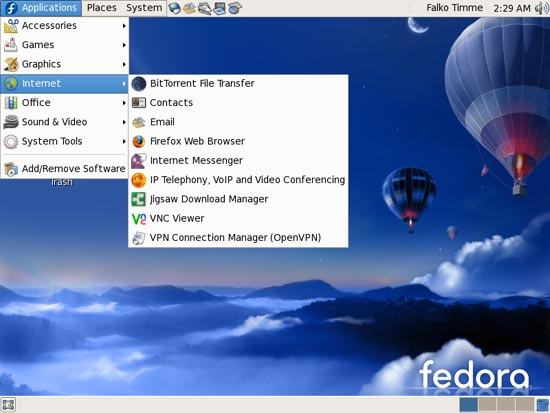550x413 pixels.
Task: Click Falko Timme user name in panel
Action: [x=454, y=8]
